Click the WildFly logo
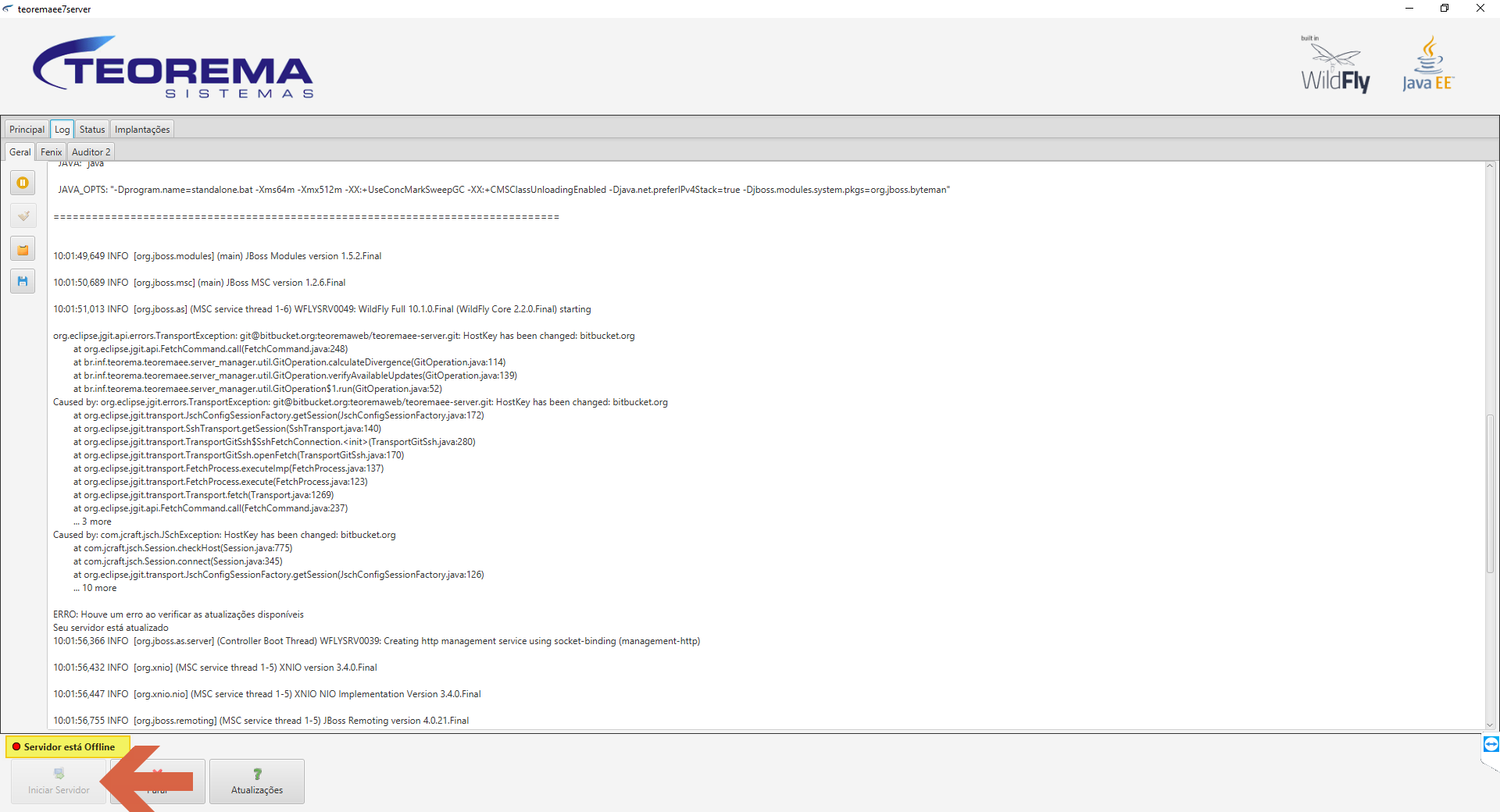Screen dimensions: 1500x812 coord(1335,65)
